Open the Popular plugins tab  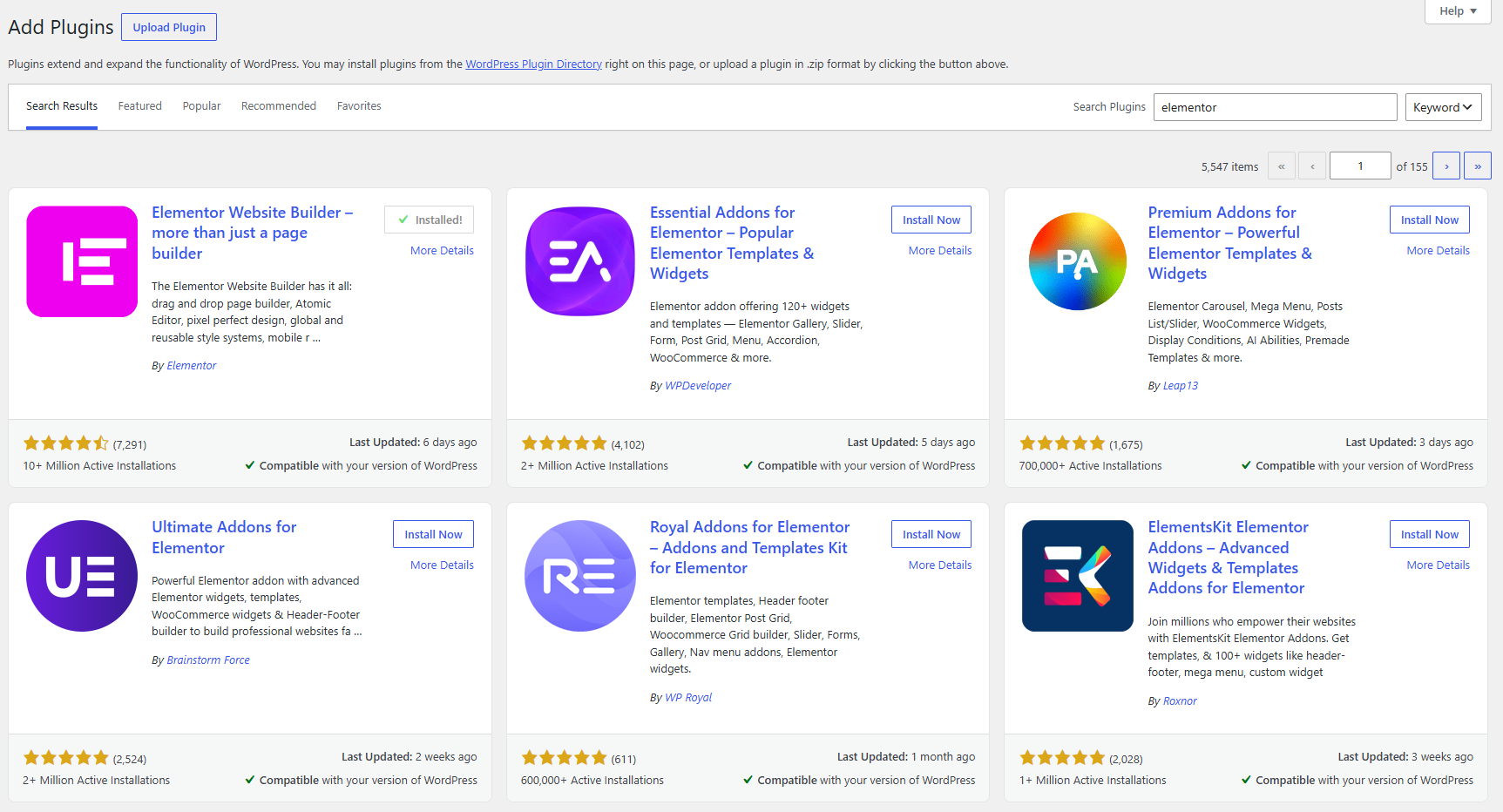201,106
